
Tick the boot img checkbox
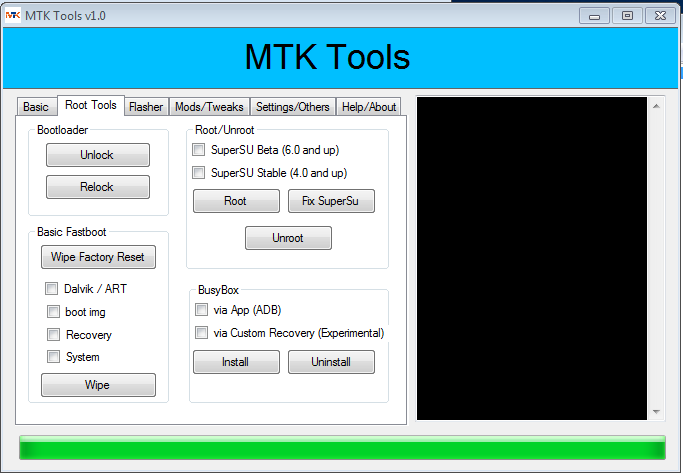click(53, 311)
